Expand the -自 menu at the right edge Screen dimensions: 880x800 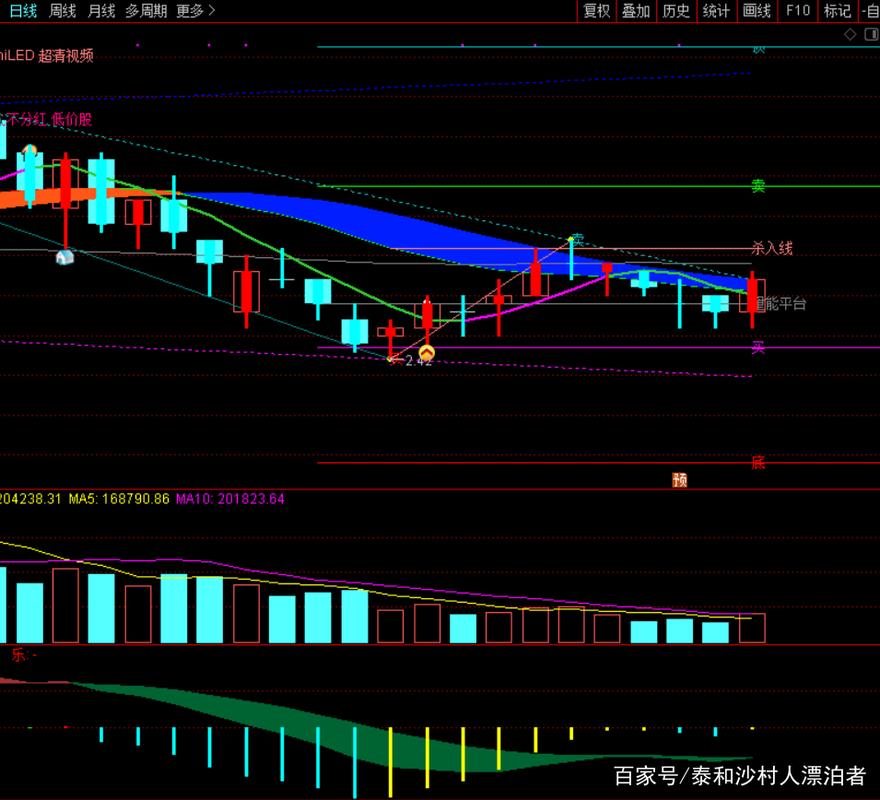(x=869, y=11)
